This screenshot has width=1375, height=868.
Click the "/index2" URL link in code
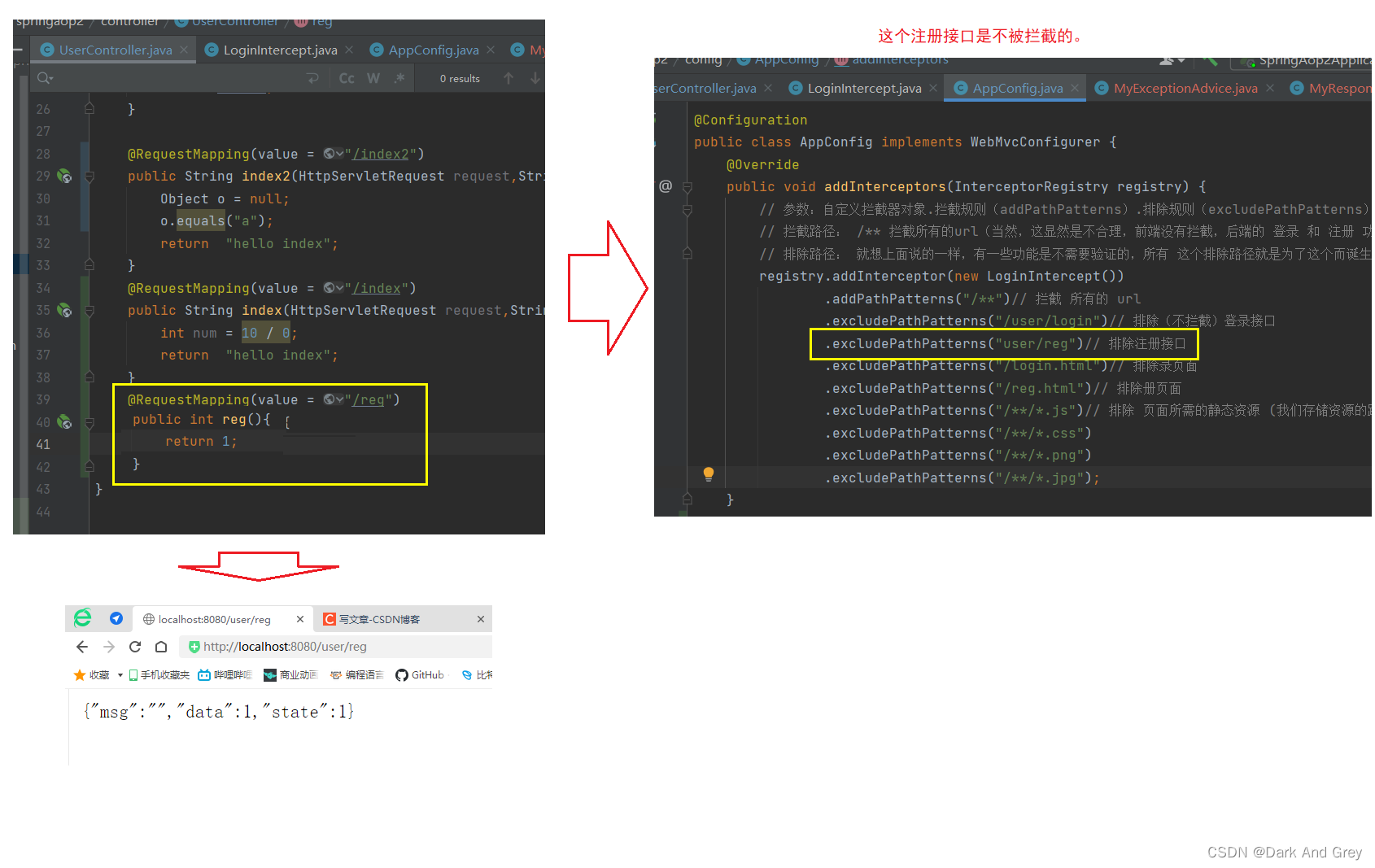click(381, 154)
